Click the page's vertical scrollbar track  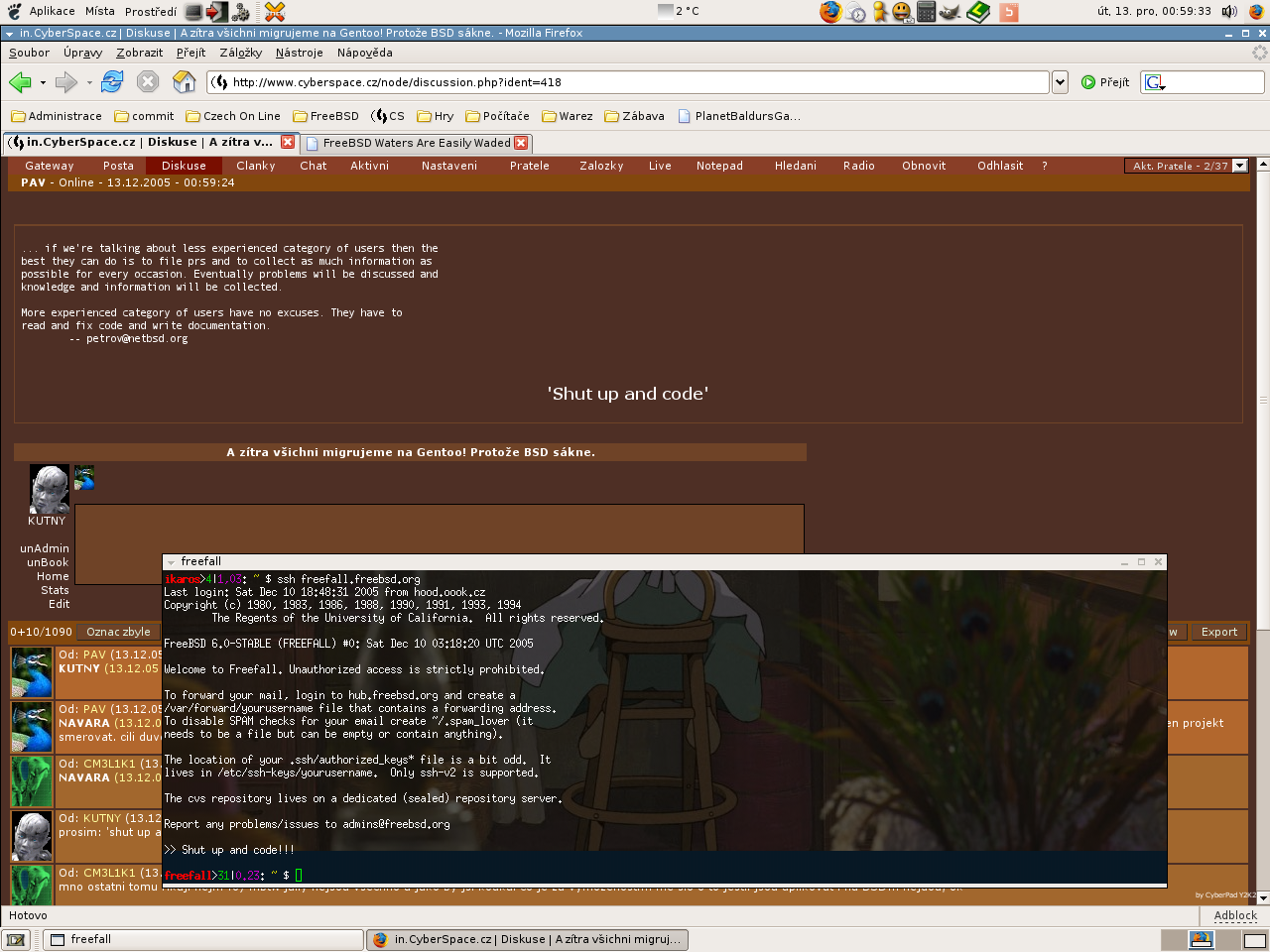(x=1263, y=496)
